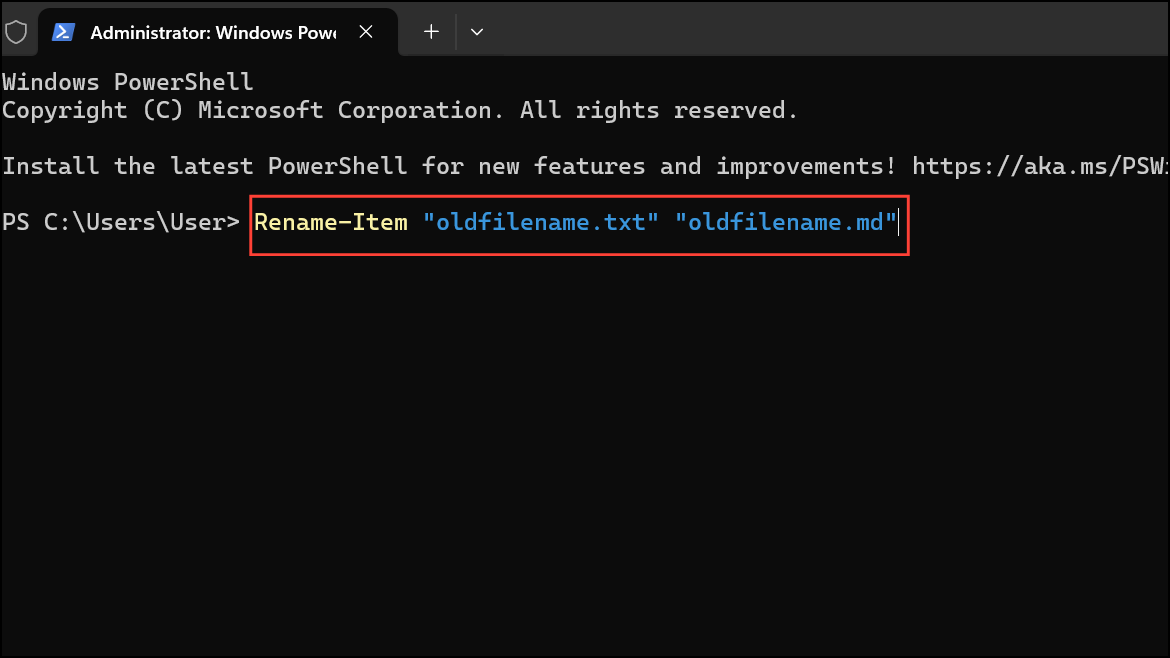Click the Windows PowerShell copyright line

(400, 110)
